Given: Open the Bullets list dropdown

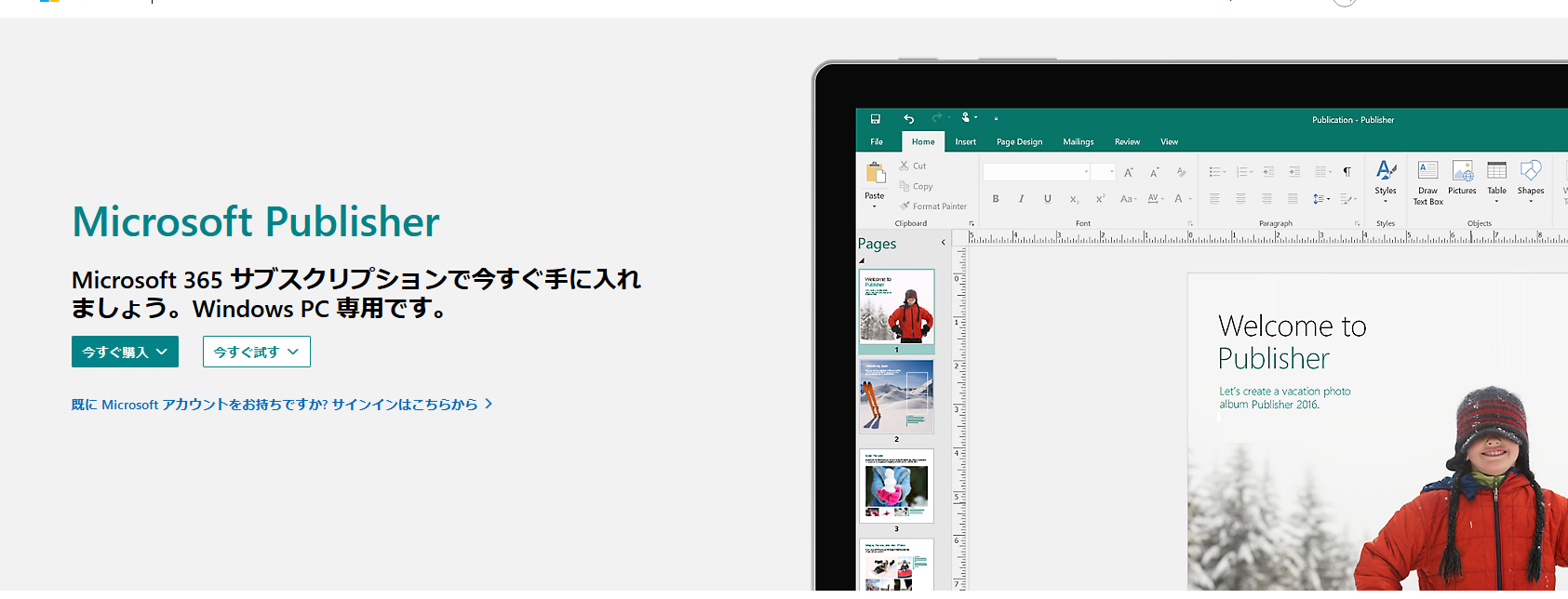Looking at the screenshot, I should (x=1217, y=172).
